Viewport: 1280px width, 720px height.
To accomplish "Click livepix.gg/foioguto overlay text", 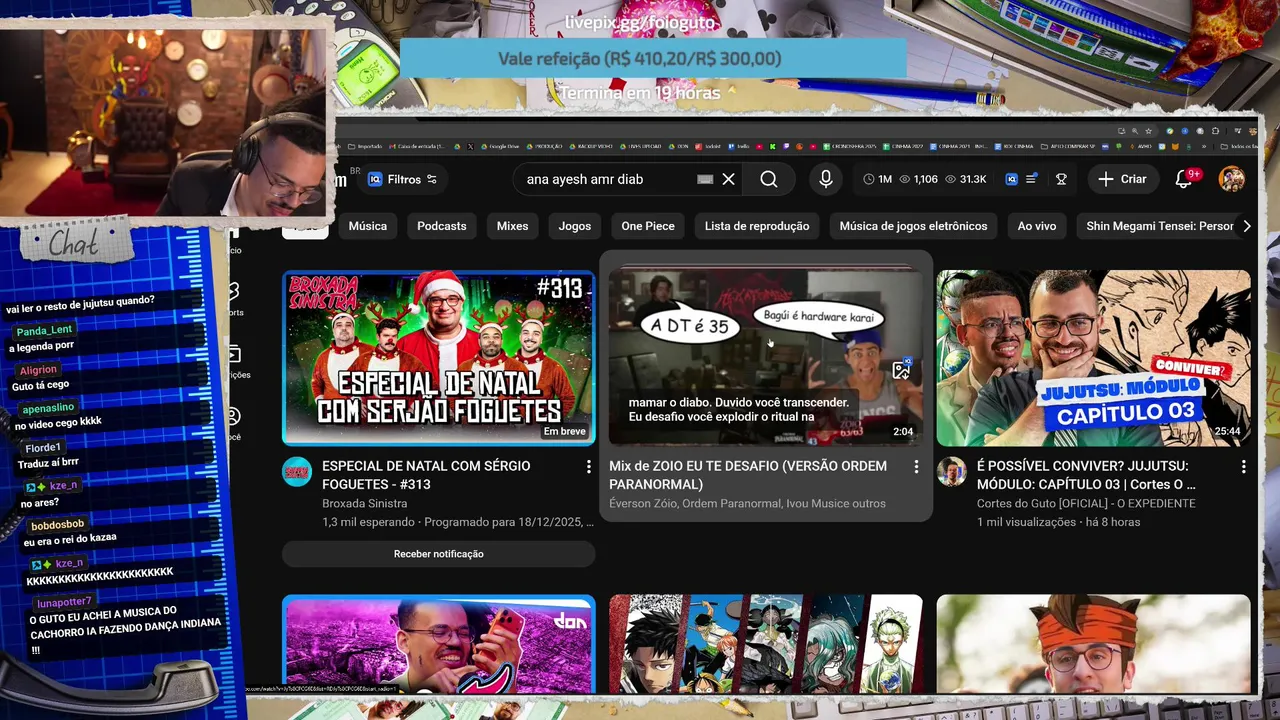I will [640, 22].
